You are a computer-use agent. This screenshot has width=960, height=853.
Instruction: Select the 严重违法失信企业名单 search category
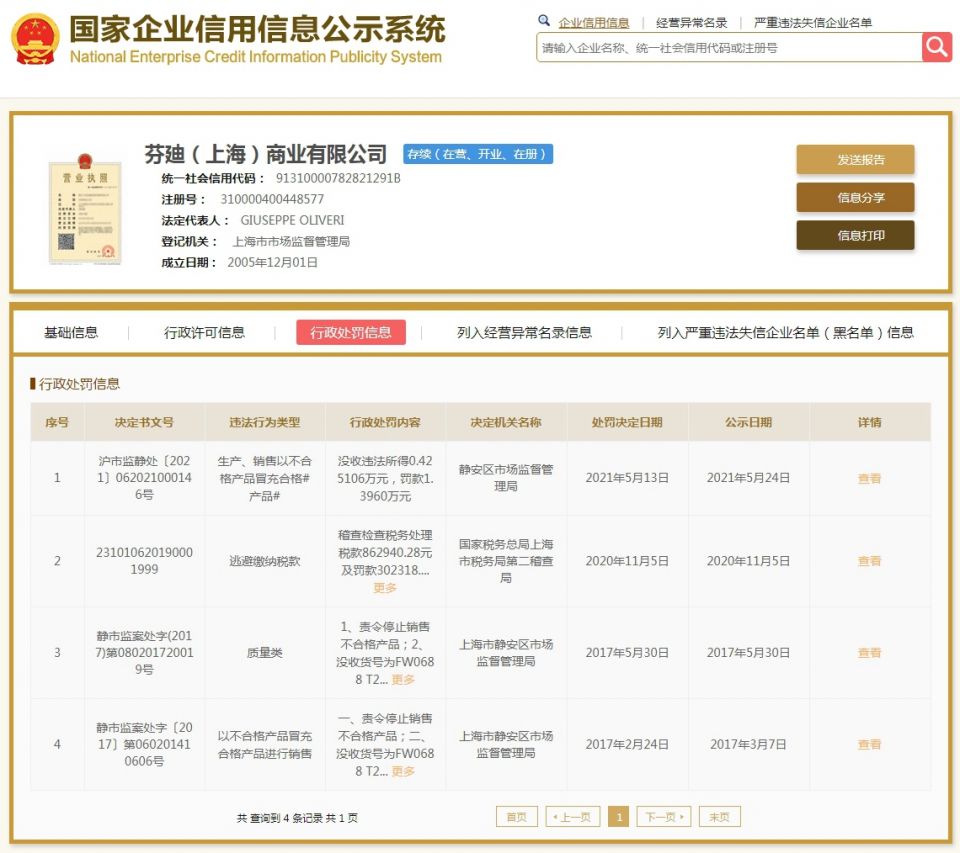812,23
